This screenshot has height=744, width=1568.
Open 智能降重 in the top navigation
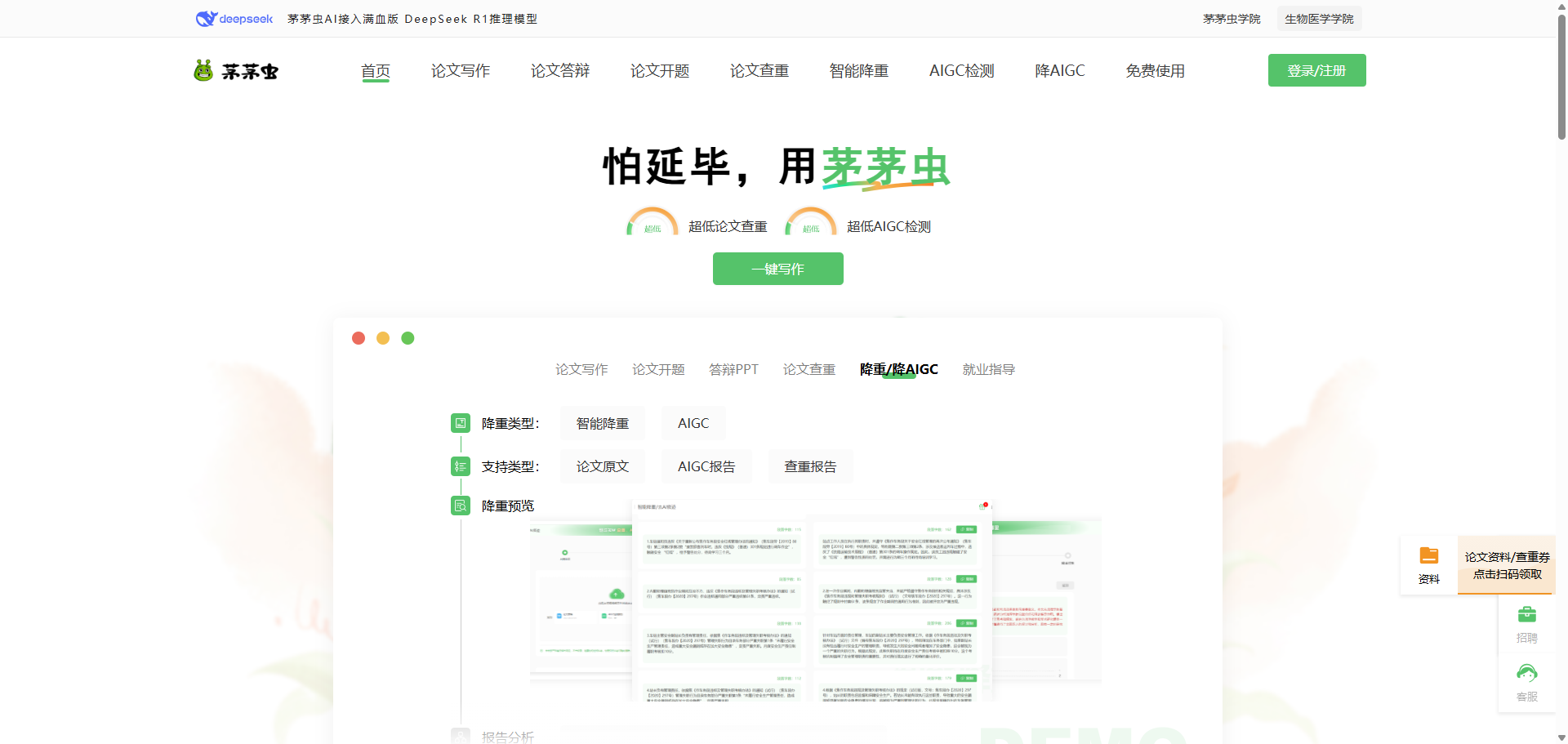click(858, 70)
